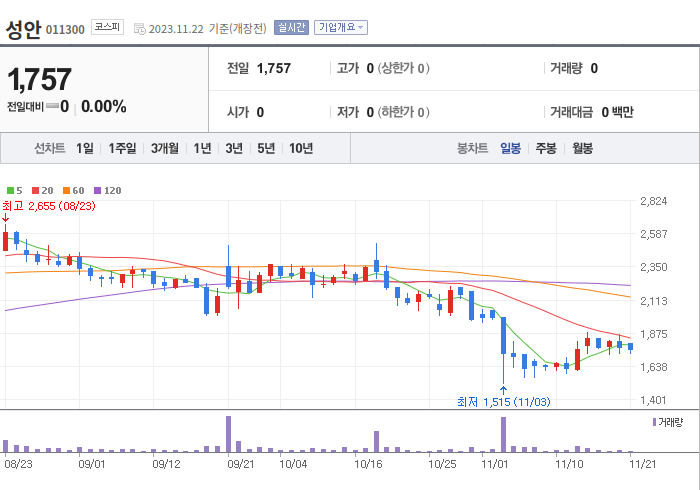The image size is (700, 490).
Task: Select the 1주일 line chart tab
Action: tap(122, 148)
